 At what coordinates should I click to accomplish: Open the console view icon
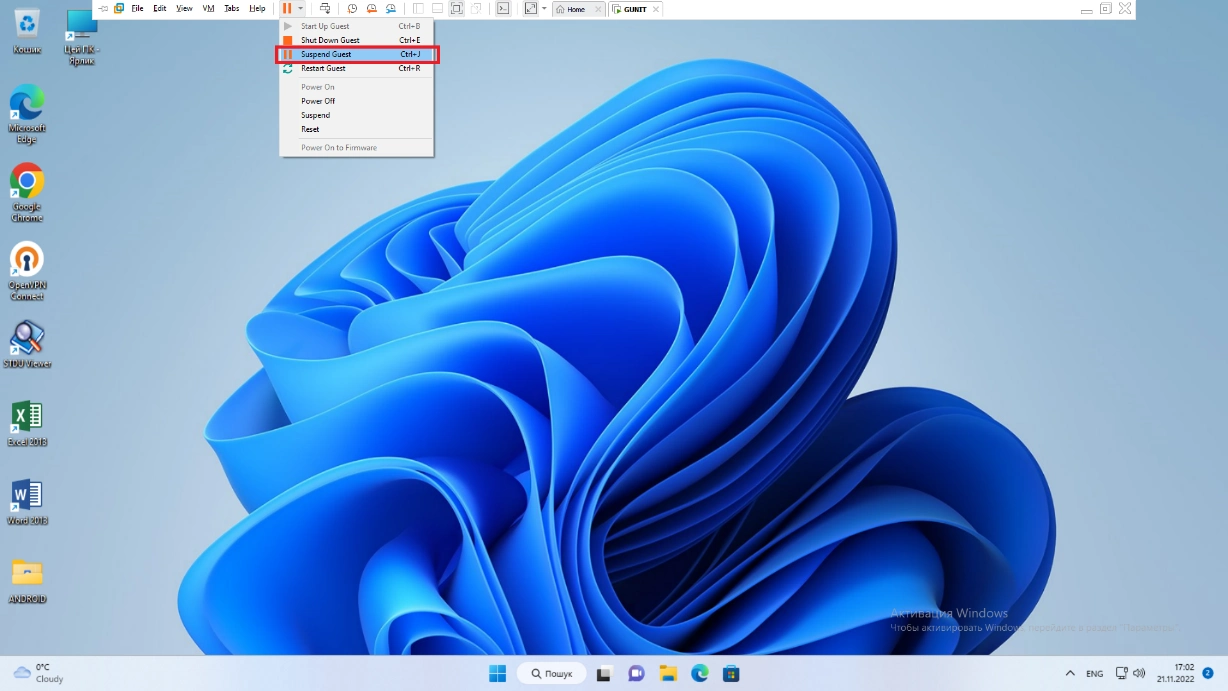pos(503,9)
